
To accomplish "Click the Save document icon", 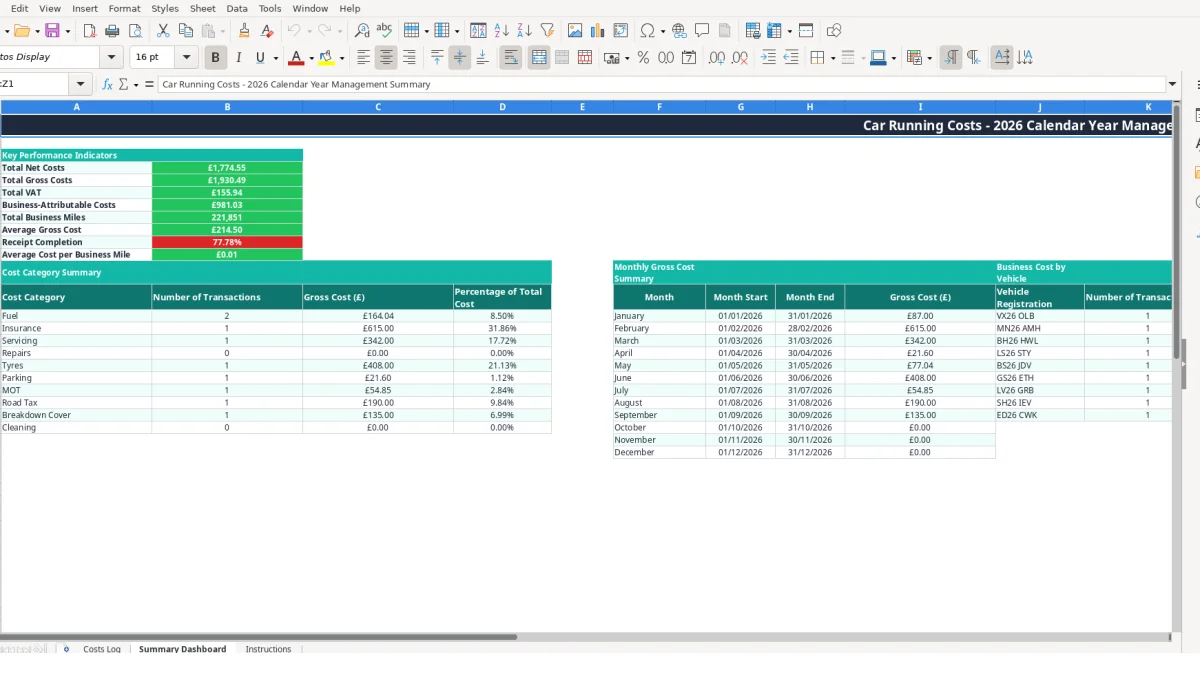I will coord(52,31).
